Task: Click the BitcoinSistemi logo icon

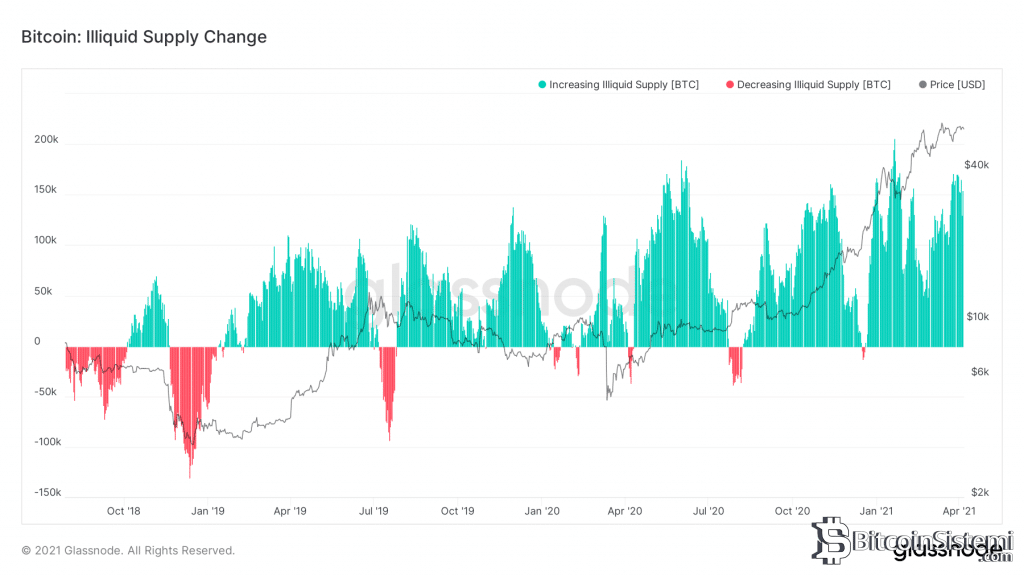Action: (x=831, y=540)
